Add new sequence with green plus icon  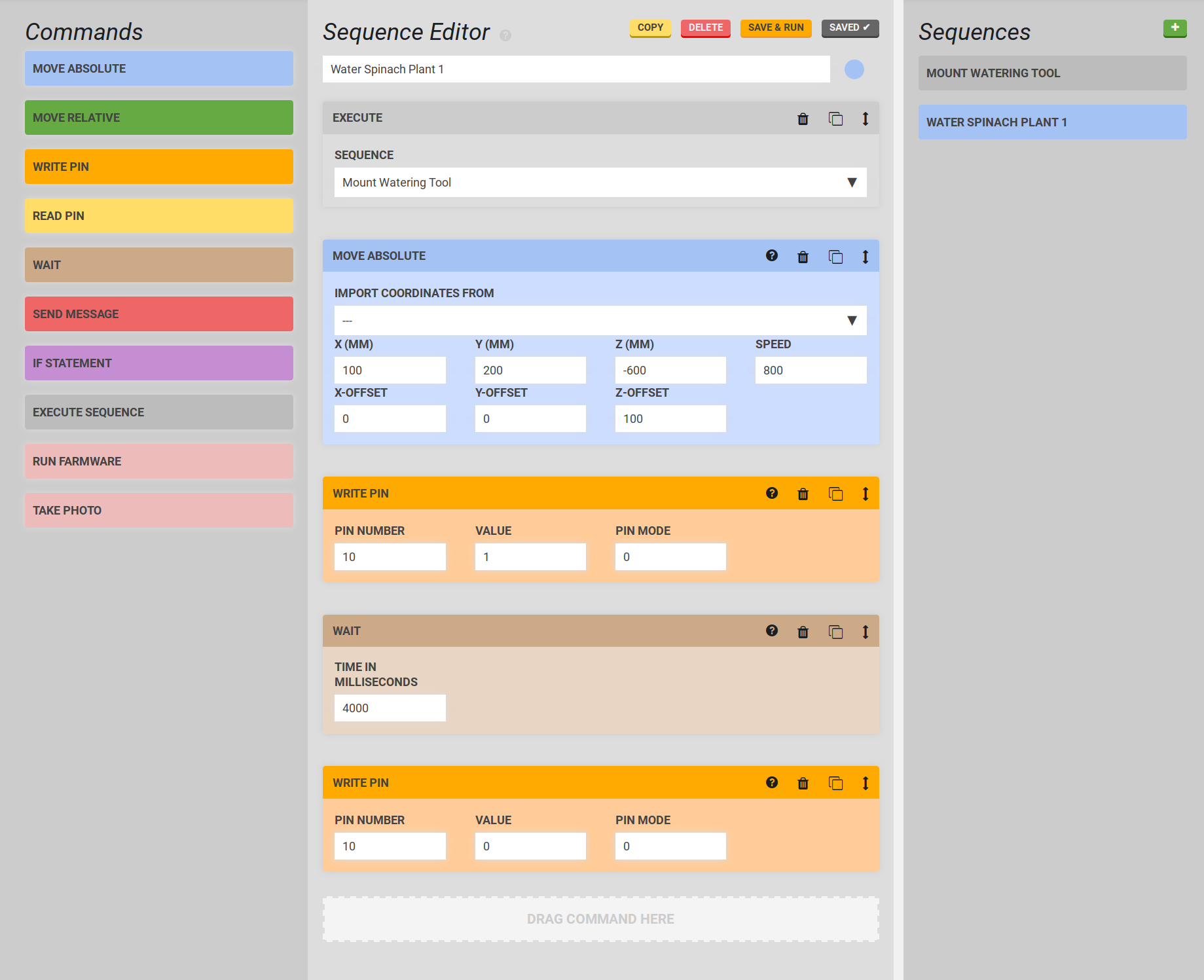[x=1175, y=28]
